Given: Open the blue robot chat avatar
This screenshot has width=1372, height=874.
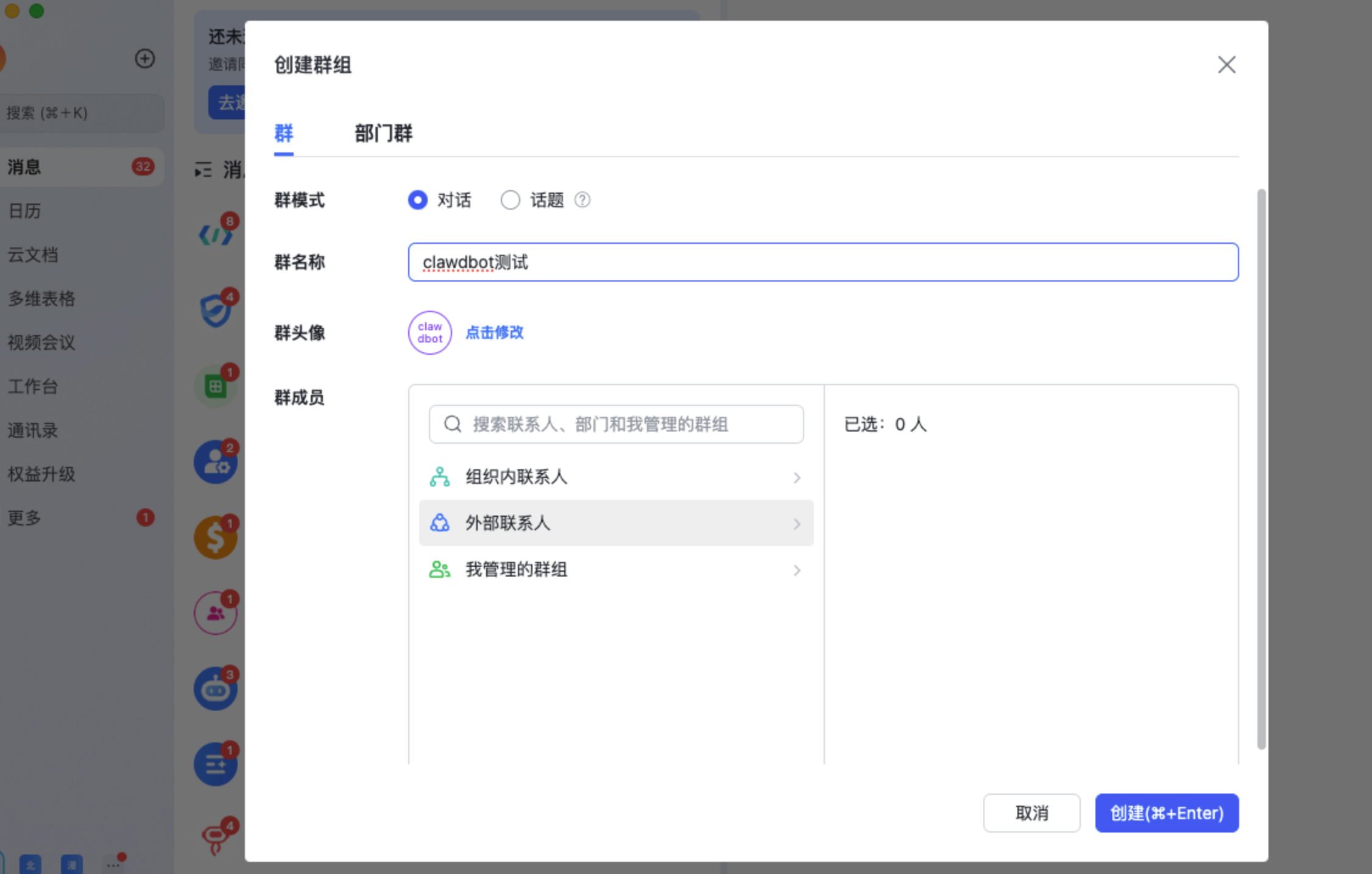Looking at the screenshot, I should [x=216, y=689].
